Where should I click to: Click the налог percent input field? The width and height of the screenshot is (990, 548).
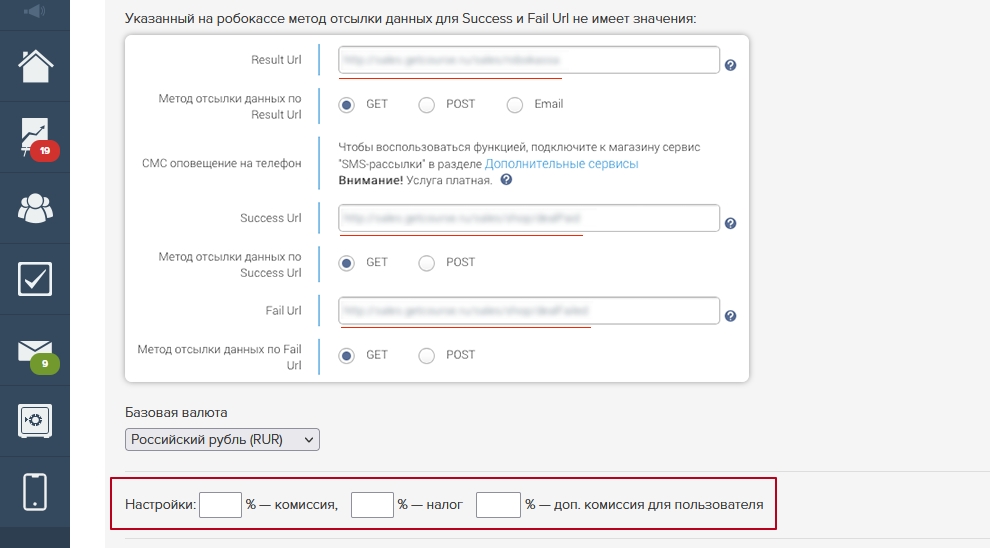[372, 505]
